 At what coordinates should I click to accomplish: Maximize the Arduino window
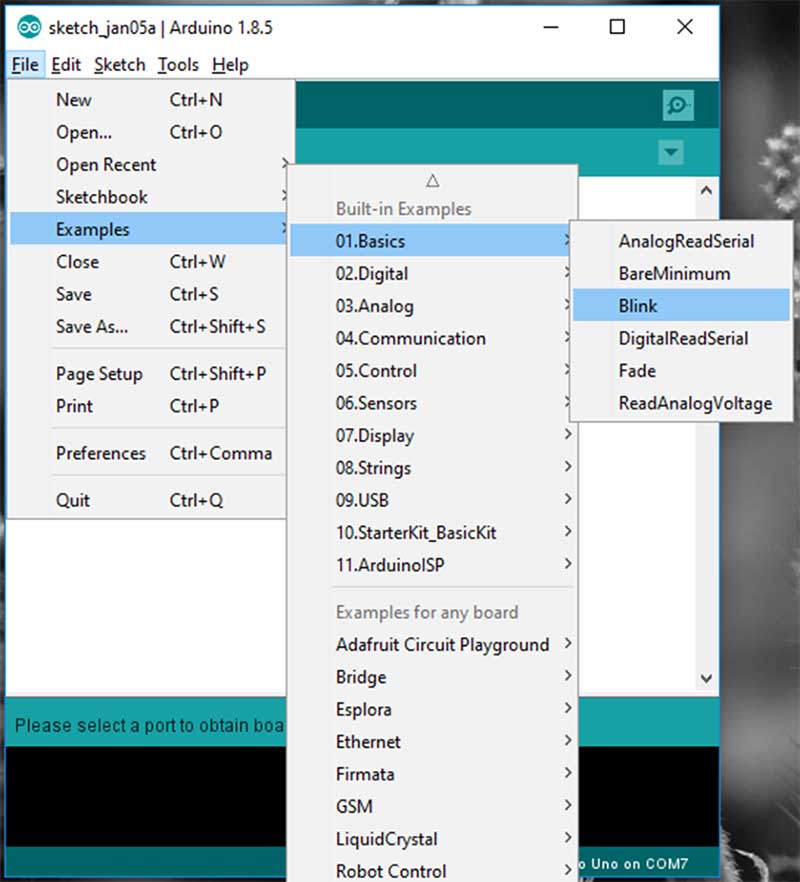pyautogui.click(x=617, y=27)
